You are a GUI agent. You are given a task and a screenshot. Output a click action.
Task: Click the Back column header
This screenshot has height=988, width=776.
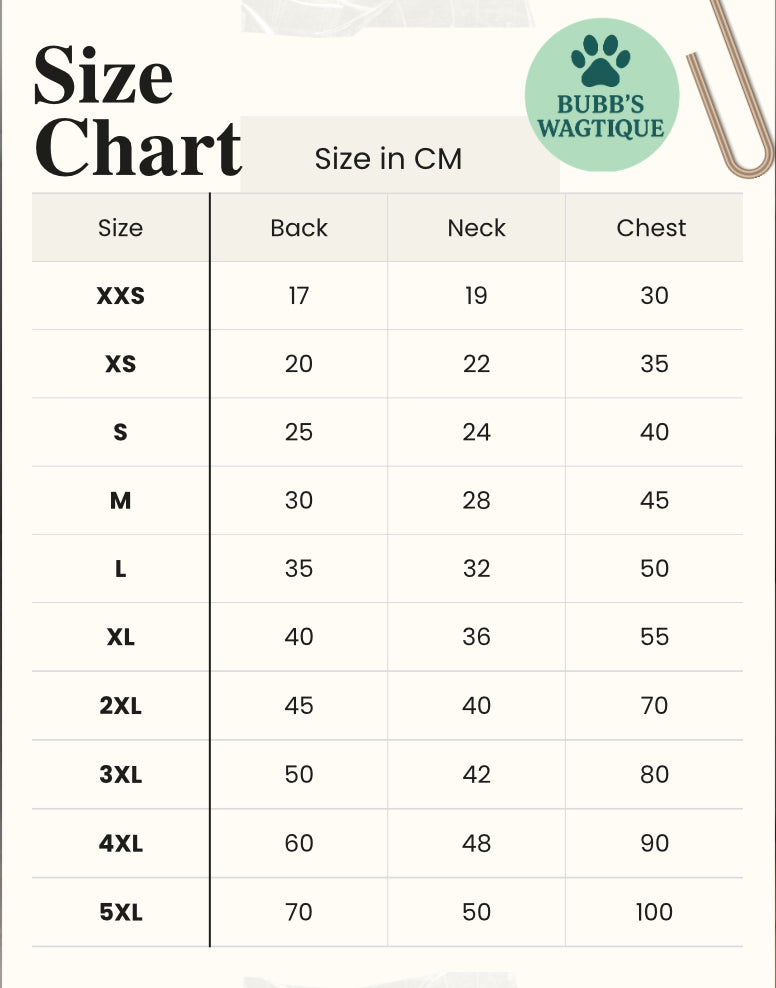pos(299,228)
